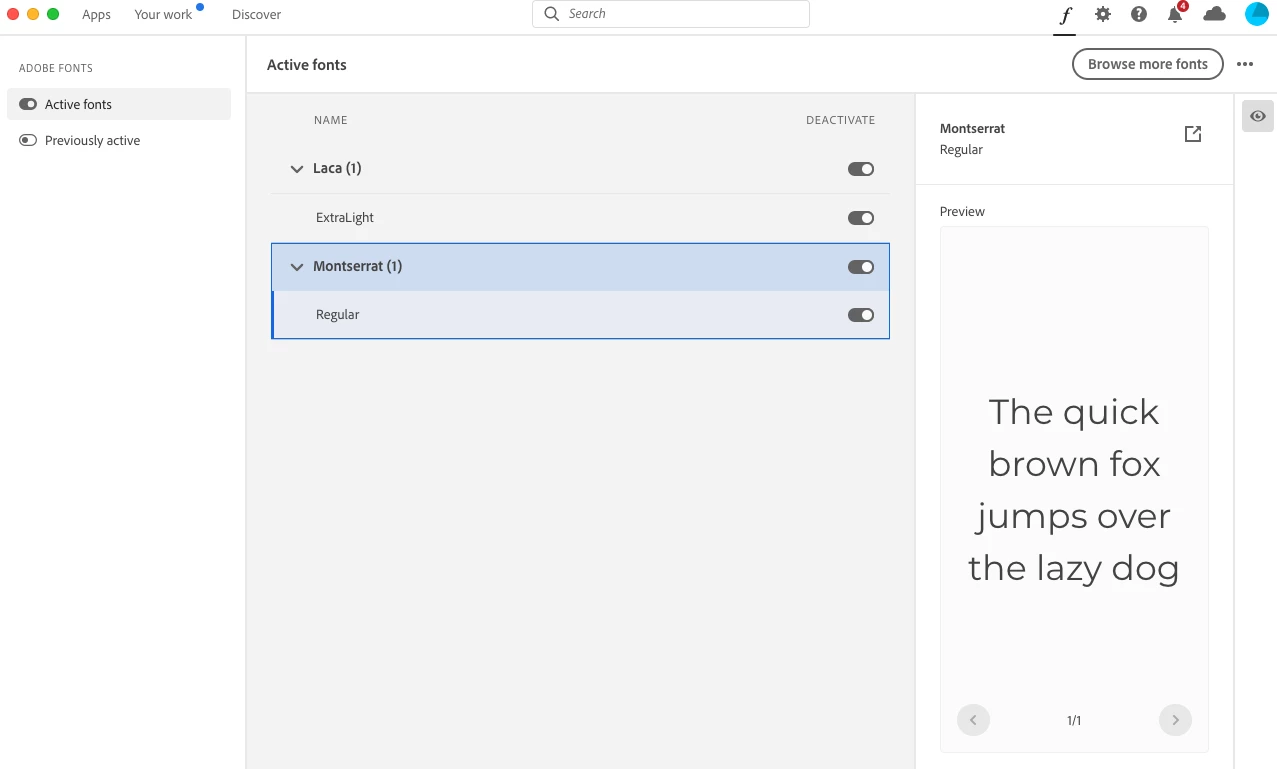Deactivate the Montserrat family toggle

861,267
